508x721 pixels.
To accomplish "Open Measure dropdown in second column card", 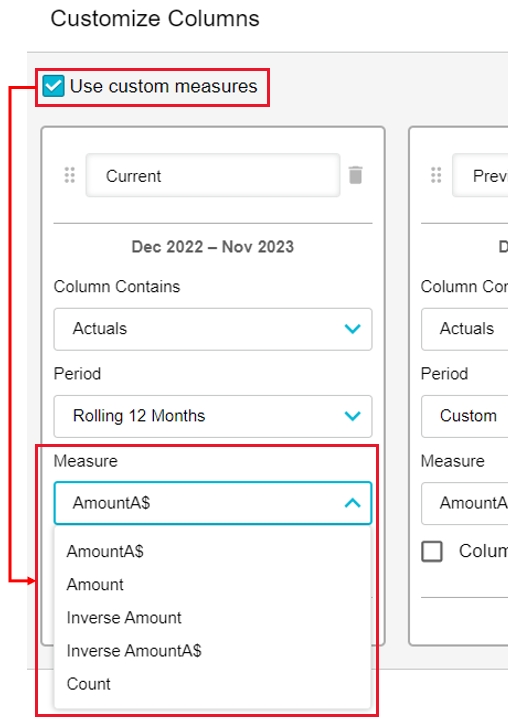I will [x=465, y=503].
